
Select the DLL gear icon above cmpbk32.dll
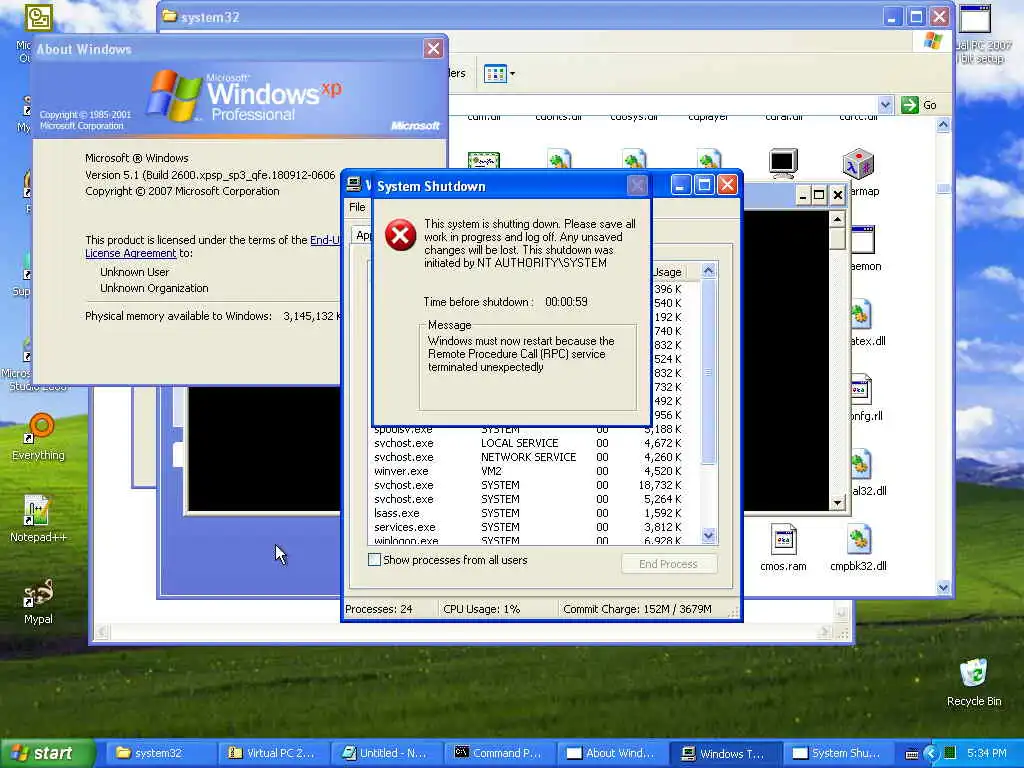861,464
